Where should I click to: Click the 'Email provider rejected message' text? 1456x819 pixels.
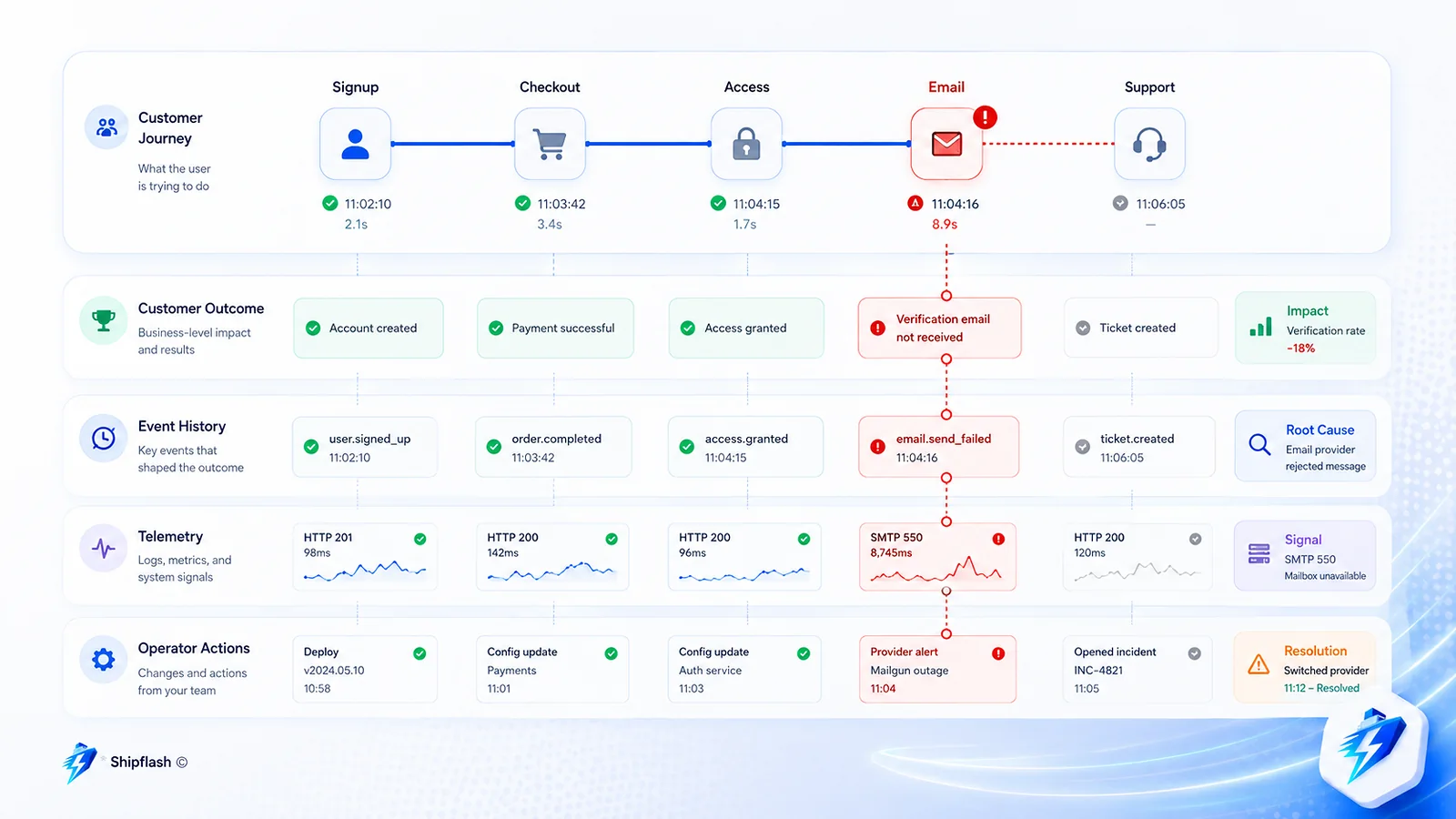pyautogui.click(x=1325, y=458)
